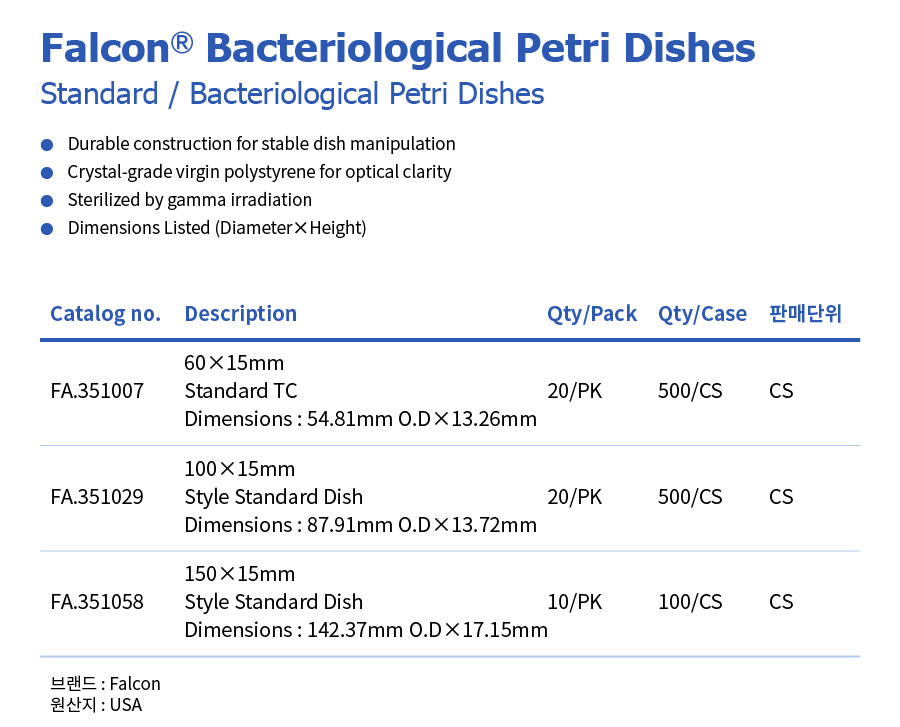Click the 150×15mm dish description text

[x=365, y=602]
